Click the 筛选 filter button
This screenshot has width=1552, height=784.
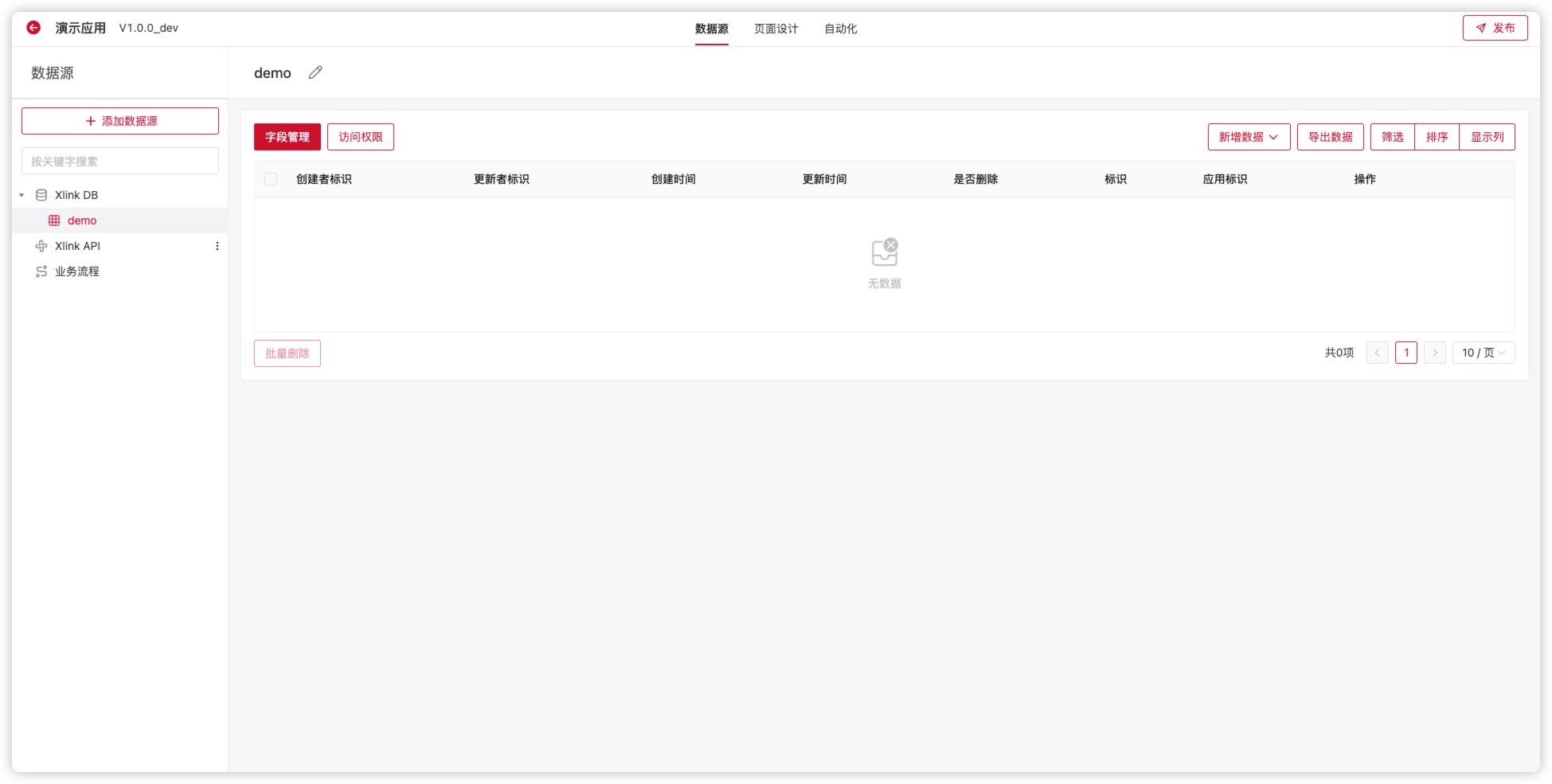1392,137
